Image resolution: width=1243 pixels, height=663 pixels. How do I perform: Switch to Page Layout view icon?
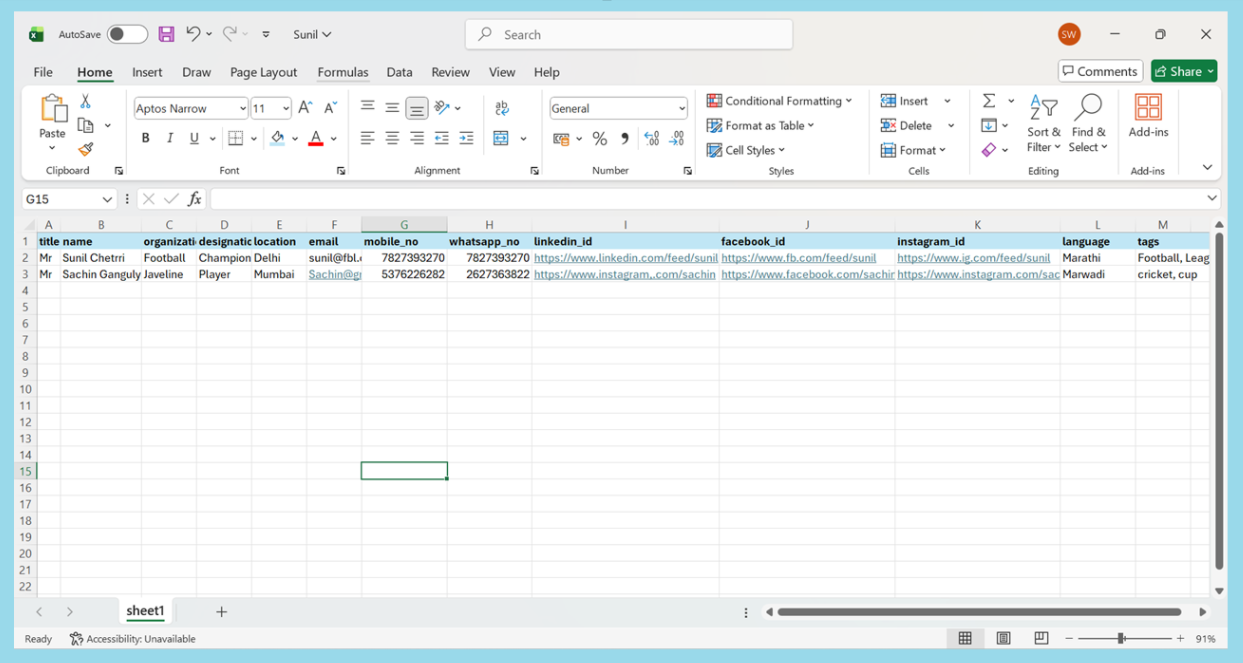pos(1003,638)
